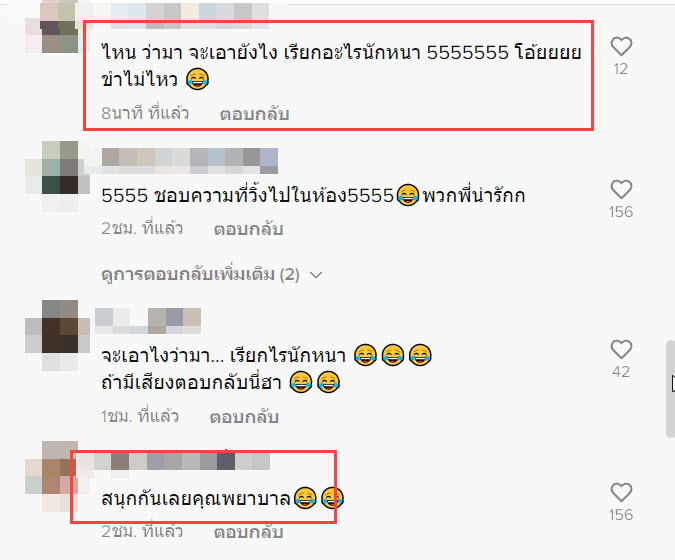Like the comment about running into the room
Image resolution: width=675 pixels, height=560 pixels.
[621, 189]
